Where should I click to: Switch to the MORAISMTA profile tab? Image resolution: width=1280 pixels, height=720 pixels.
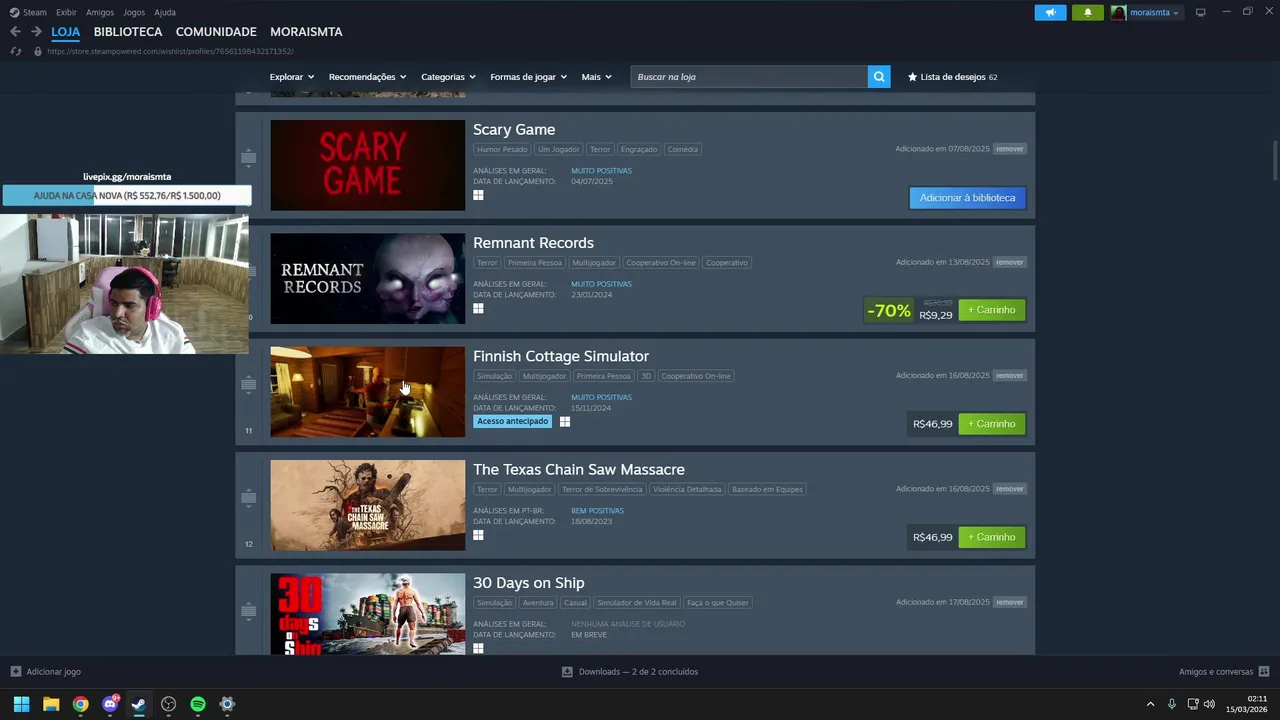[306, 32]
